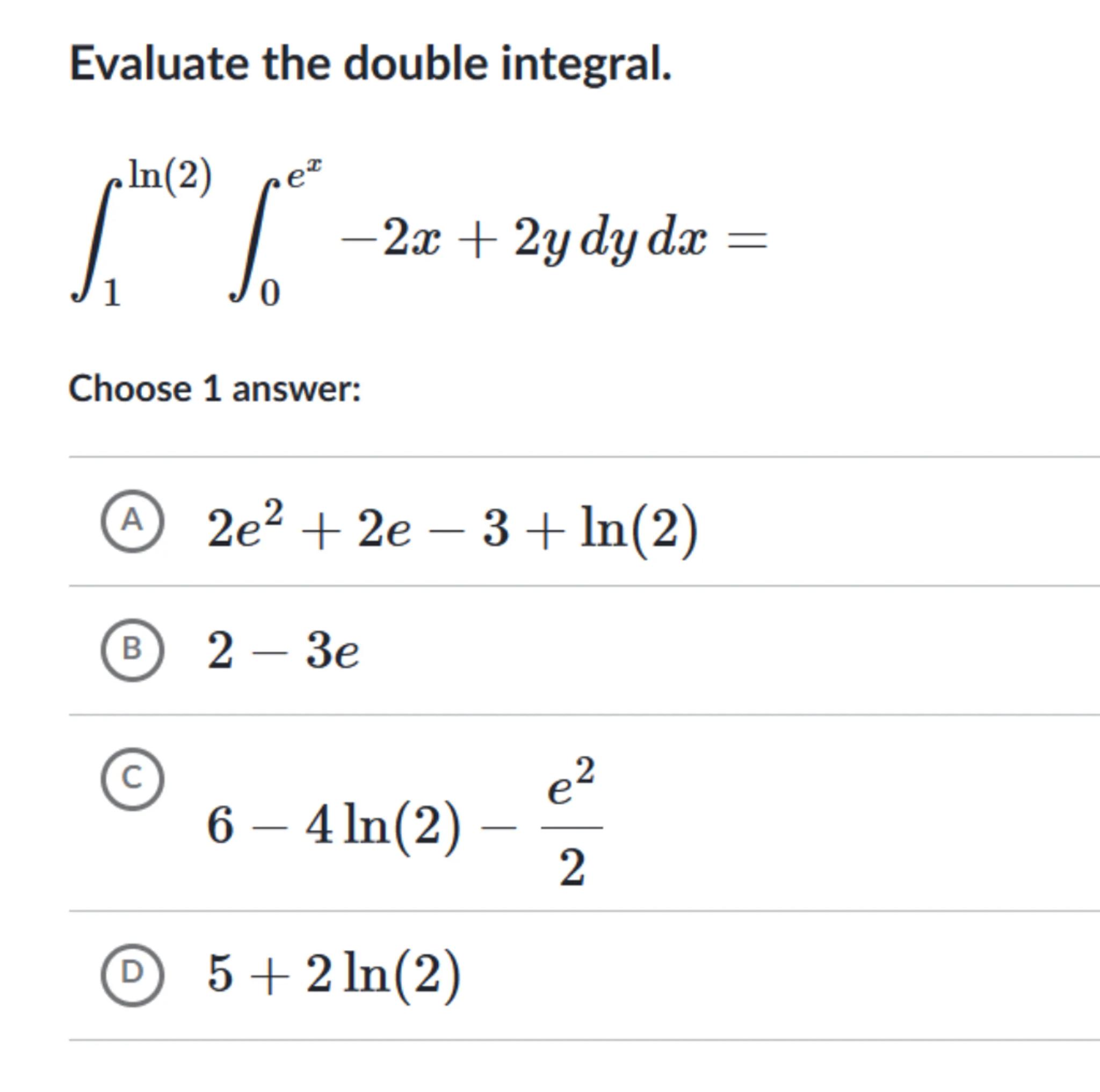
Task: Click the inner integral sign
Action: (x=255, y=239)
